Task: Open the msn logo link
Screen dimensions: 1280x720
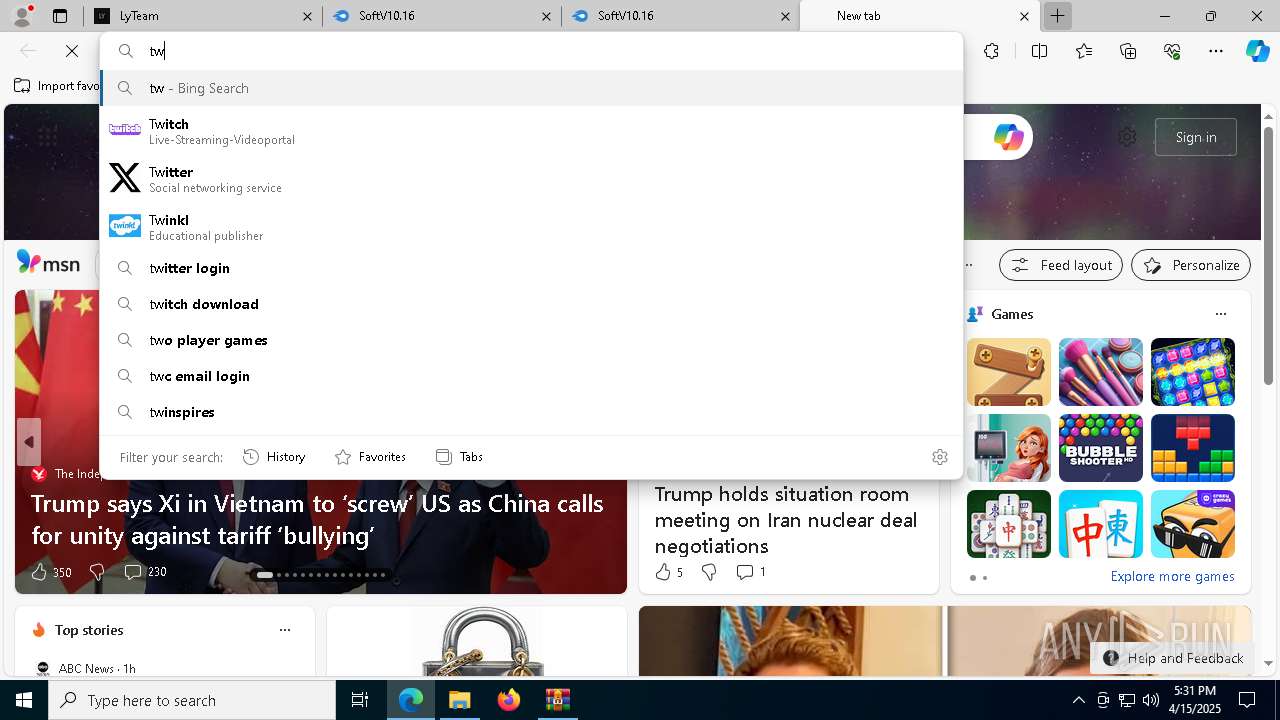Action: pos(48,263)
